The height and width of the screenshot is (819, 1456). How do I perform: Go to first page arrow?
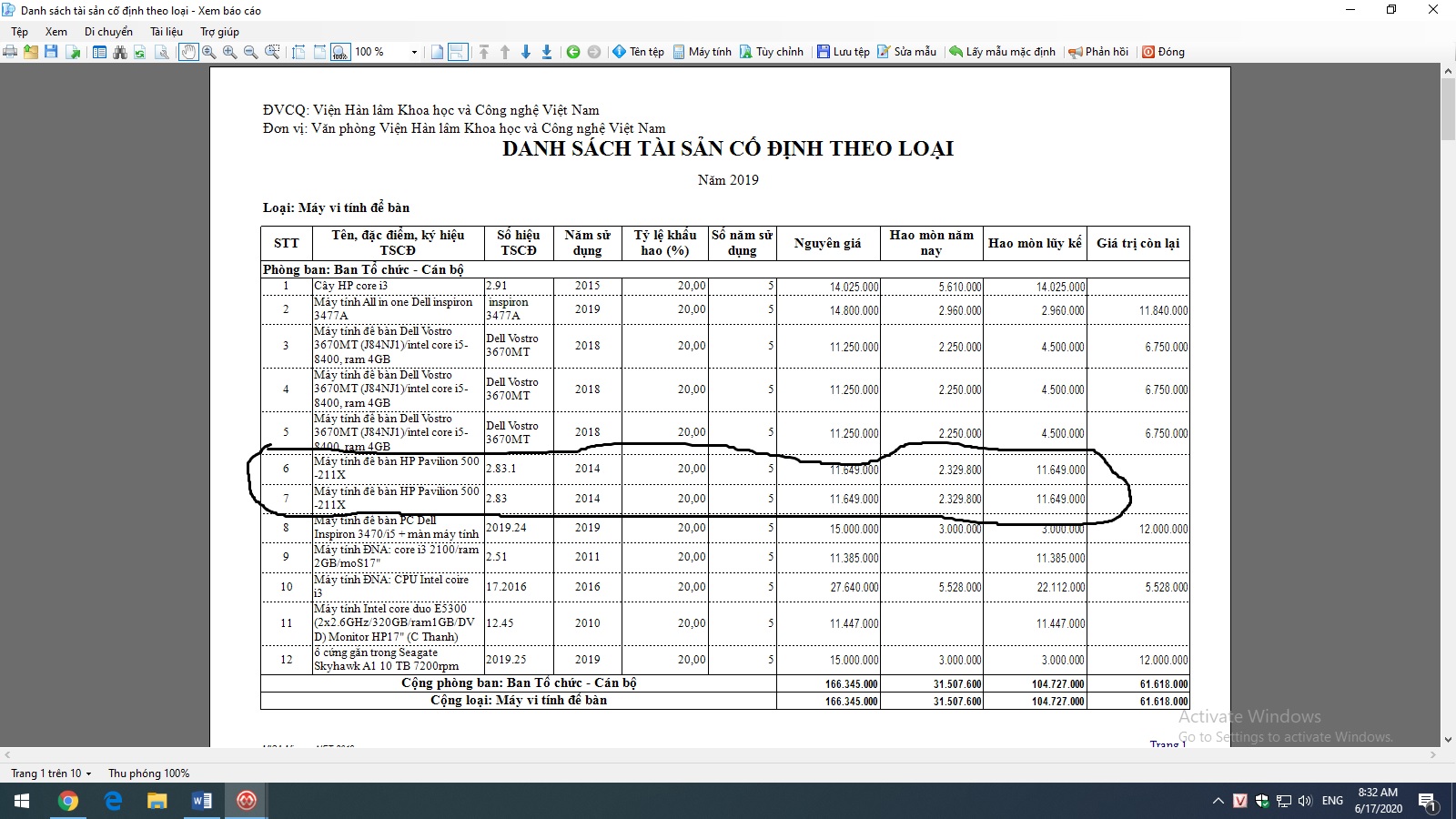coord(484,52)
